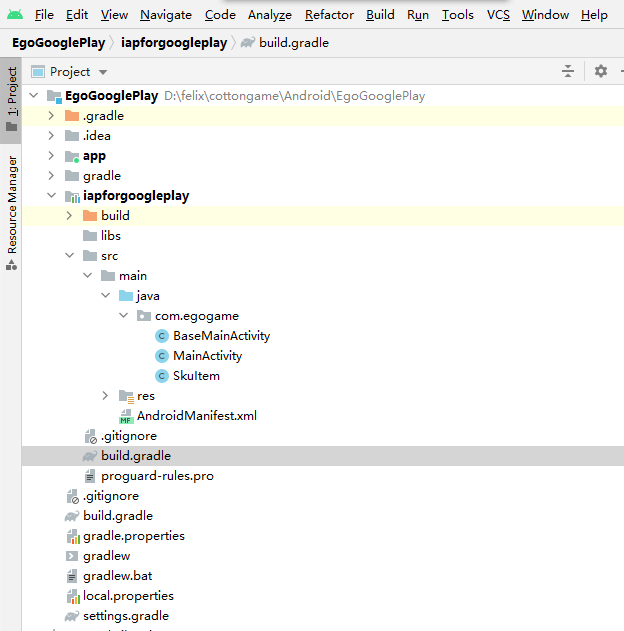The height and width of the screenshot is (631, 624).
Task: Click the Collapse All icon
Action: point(568,71)
